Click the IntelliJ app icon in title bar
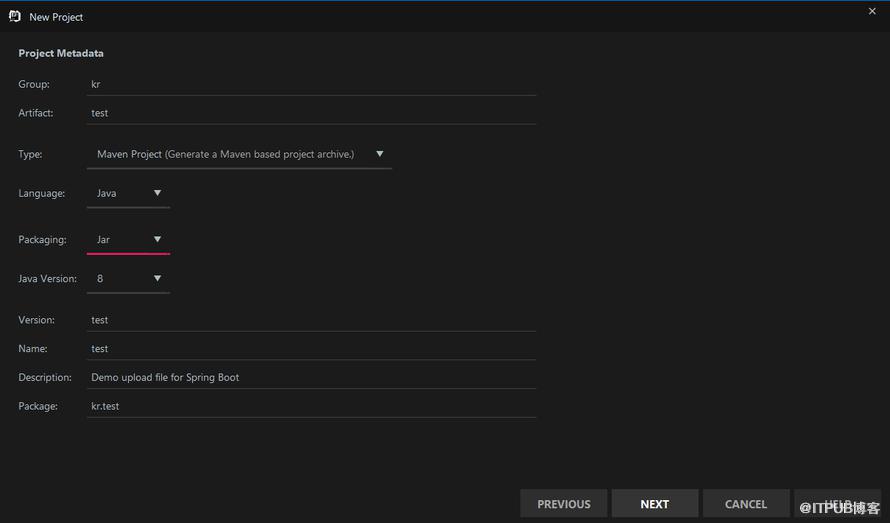 (x=15, y=16)
